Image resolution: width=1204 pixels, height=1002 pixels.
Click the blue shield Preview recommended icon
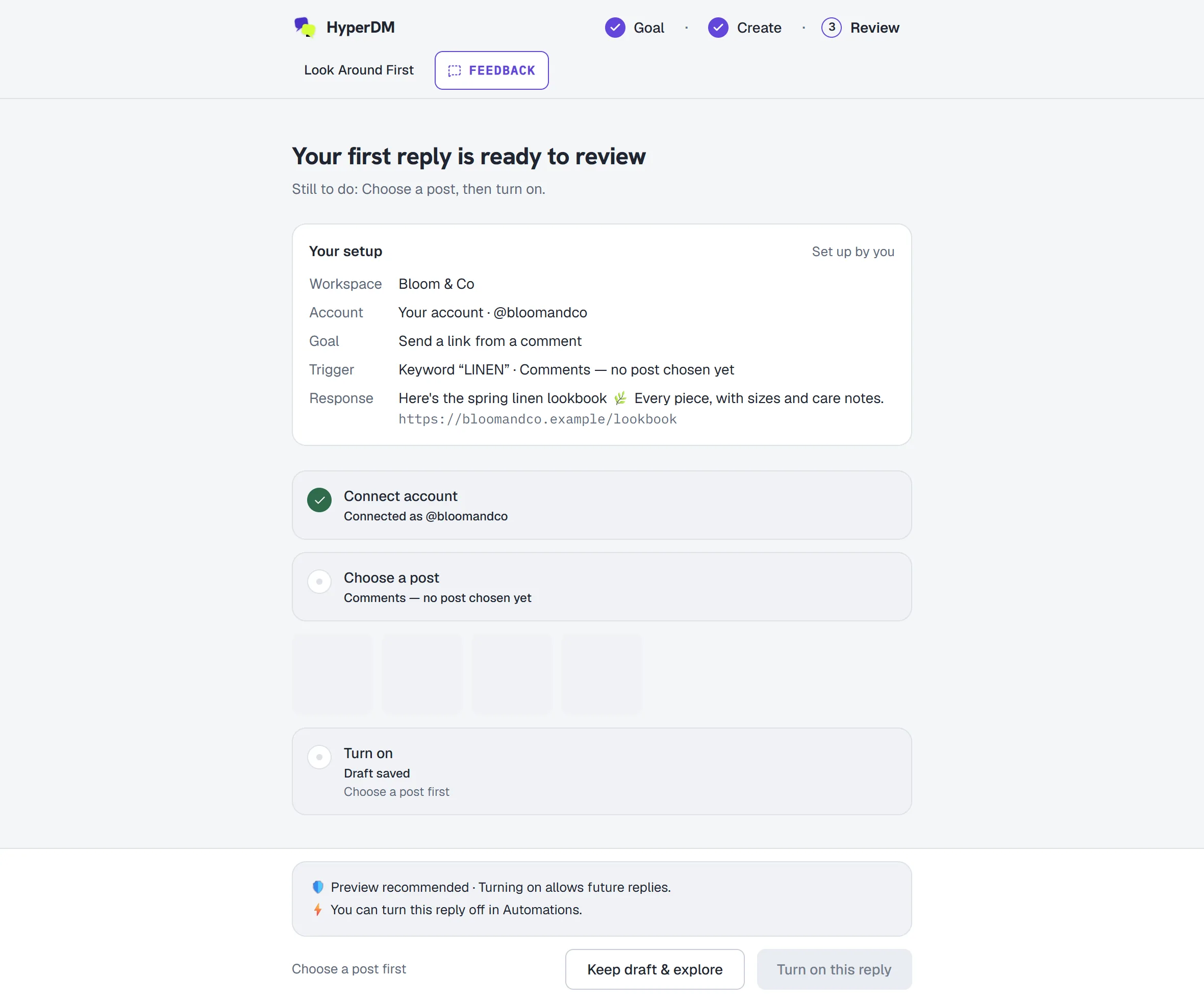pos(318,887)
